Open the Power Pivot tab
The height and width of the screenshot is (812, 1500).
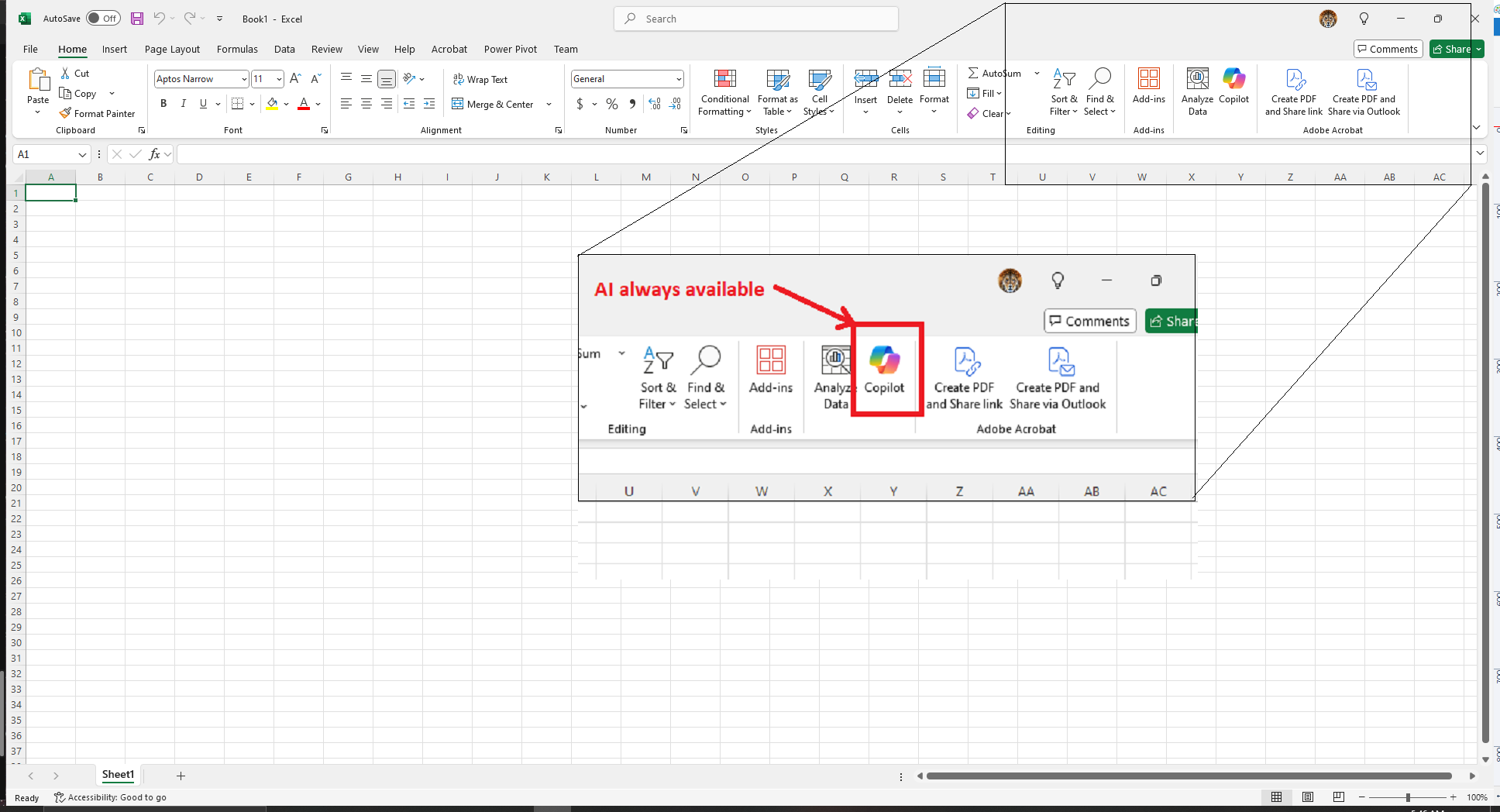511,49
